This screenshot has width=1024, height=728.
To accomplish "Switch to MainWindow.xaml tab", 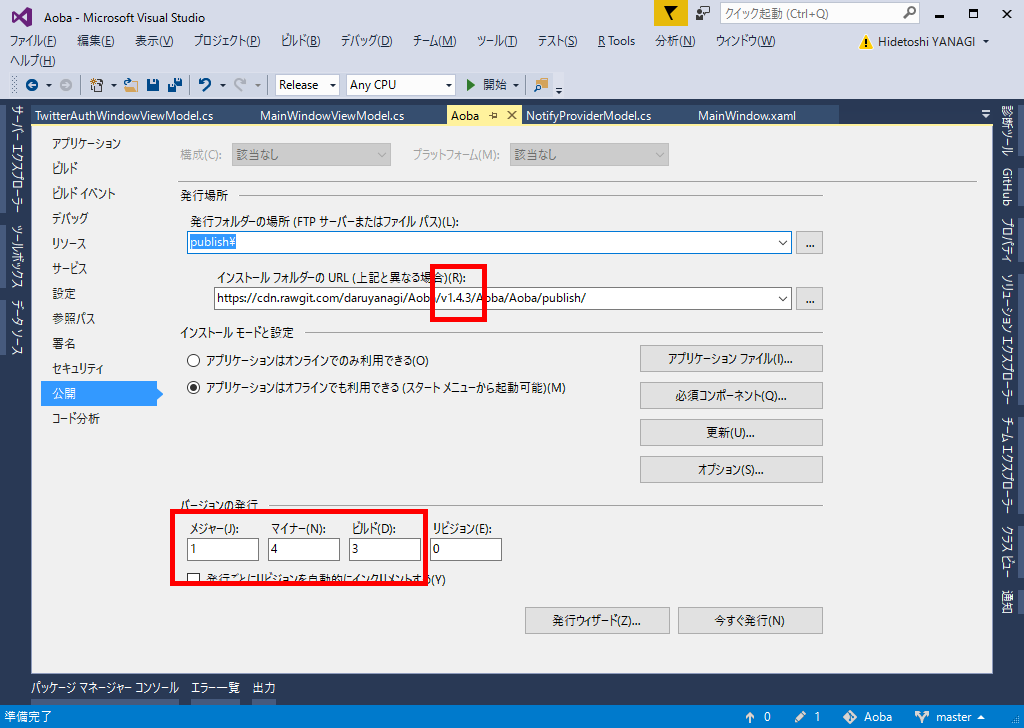I will tap(746, 116).
